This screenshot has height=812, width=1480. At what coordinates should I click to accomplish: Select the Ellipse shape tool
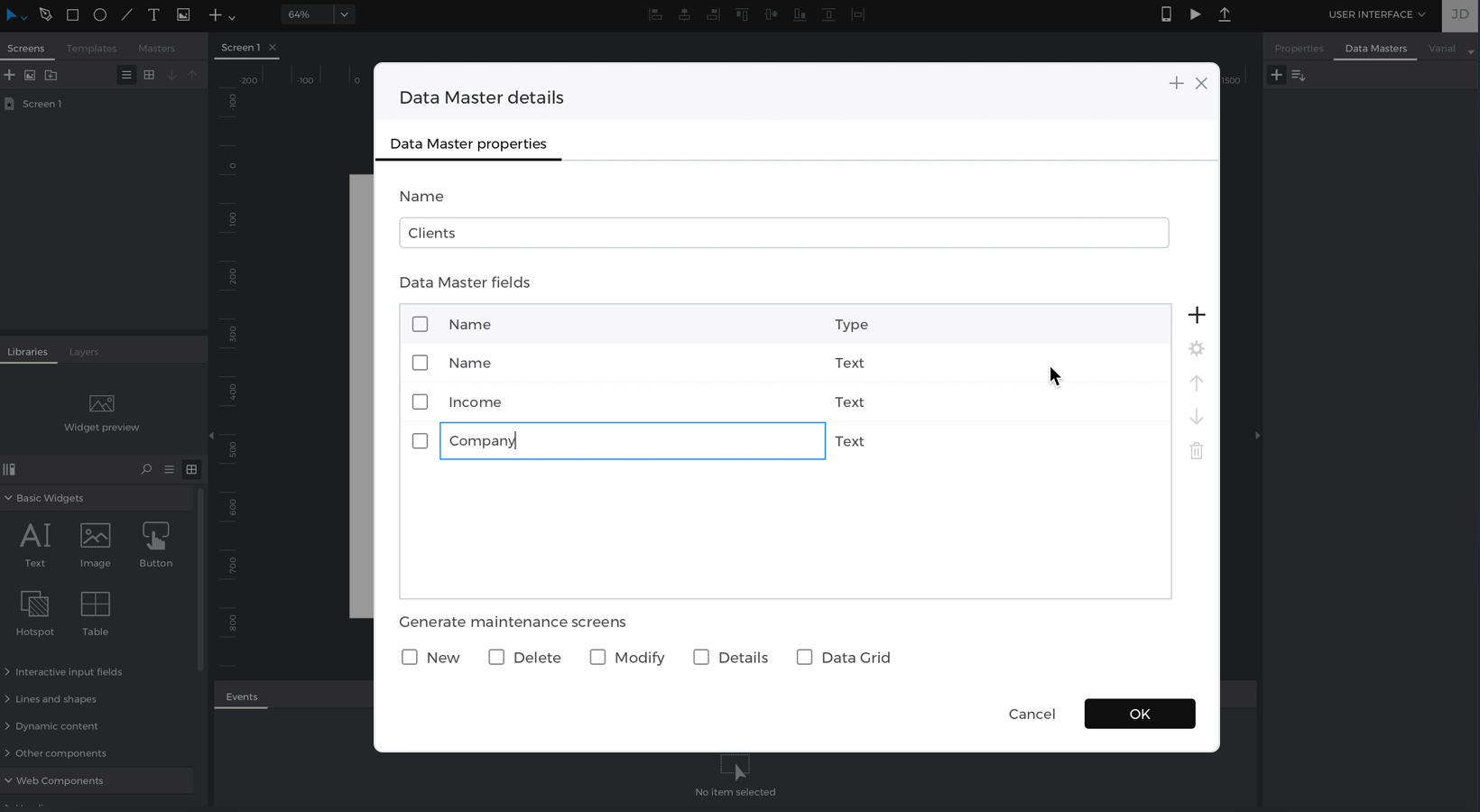click(x=100, y=14)
